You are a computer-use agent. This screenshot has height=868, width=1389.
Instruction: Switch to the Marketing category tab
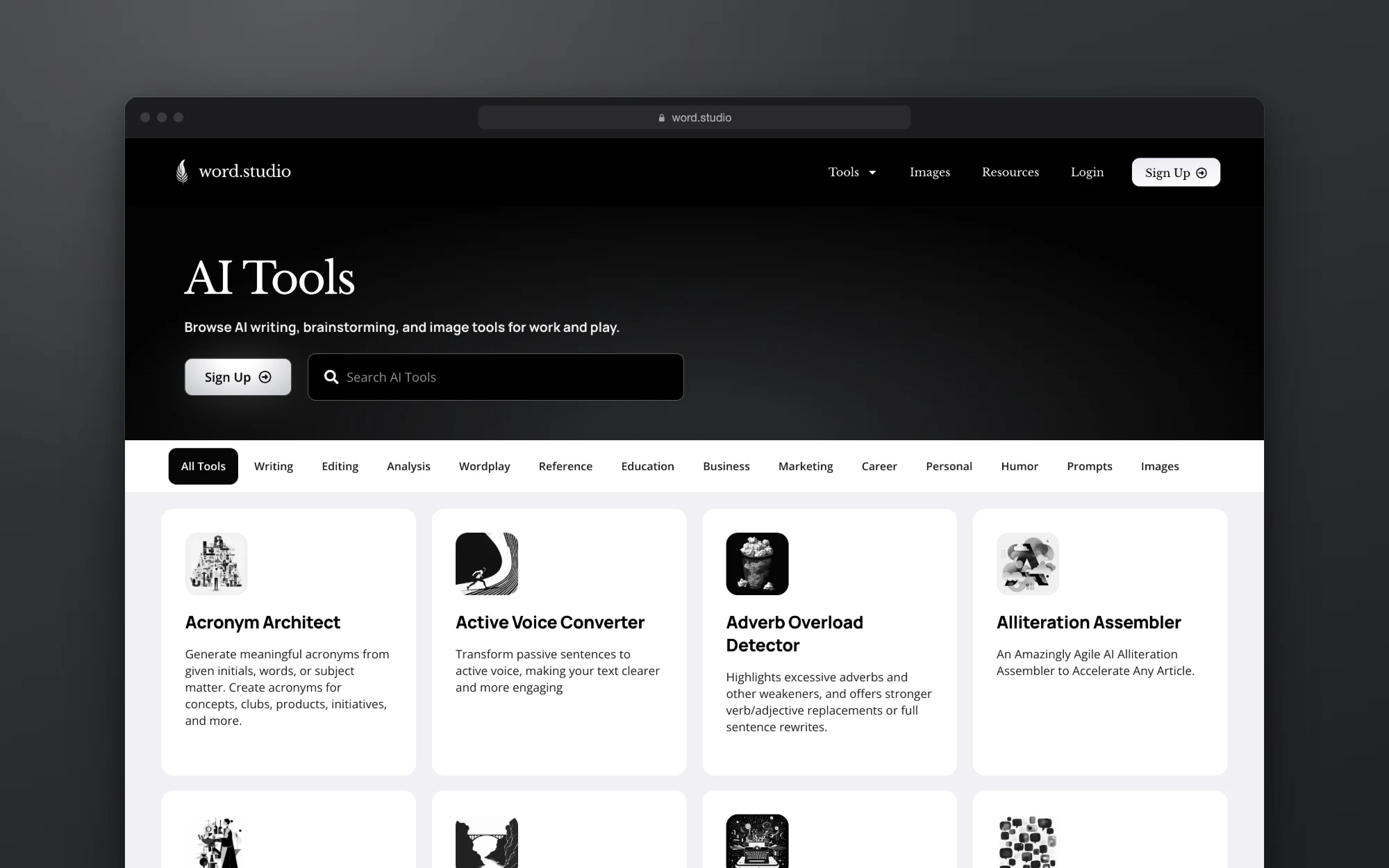[806, 466]
